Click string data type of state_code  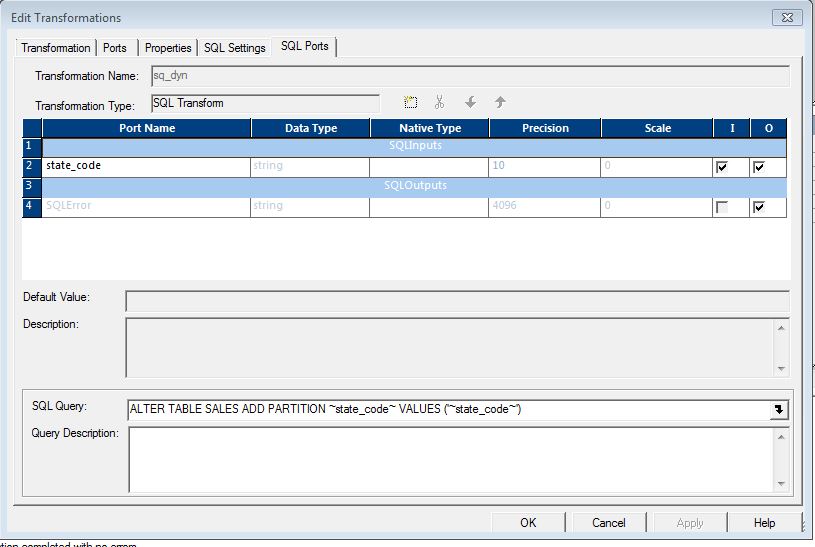click(310, 166)
